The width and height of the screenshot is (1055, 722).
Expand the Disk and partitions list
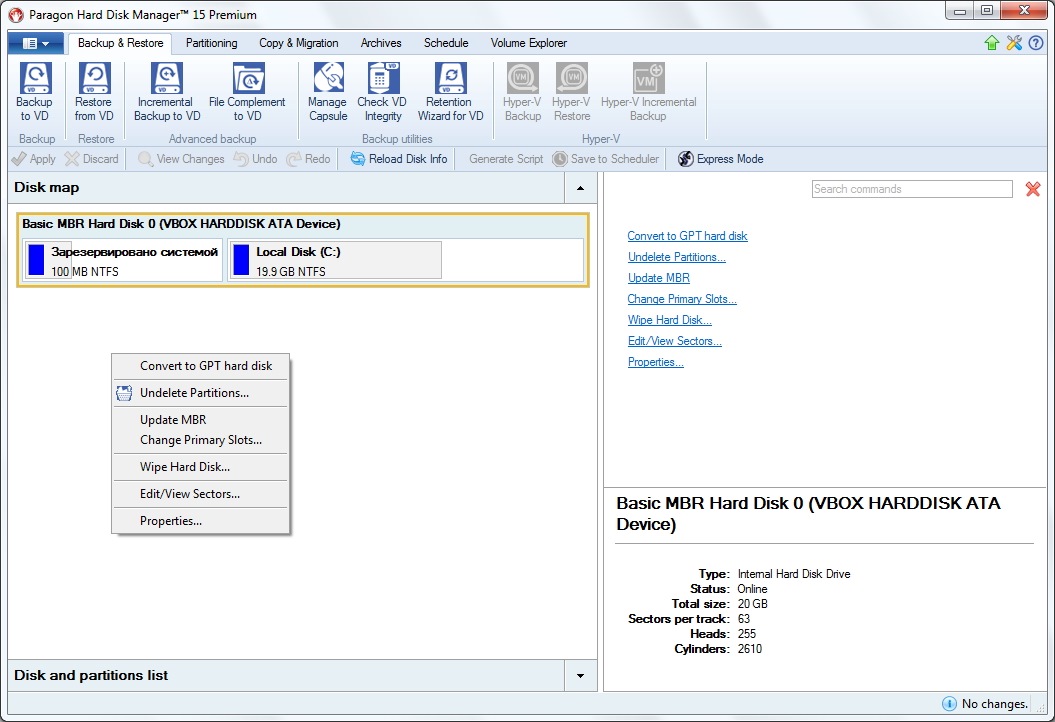pos(580,676)
